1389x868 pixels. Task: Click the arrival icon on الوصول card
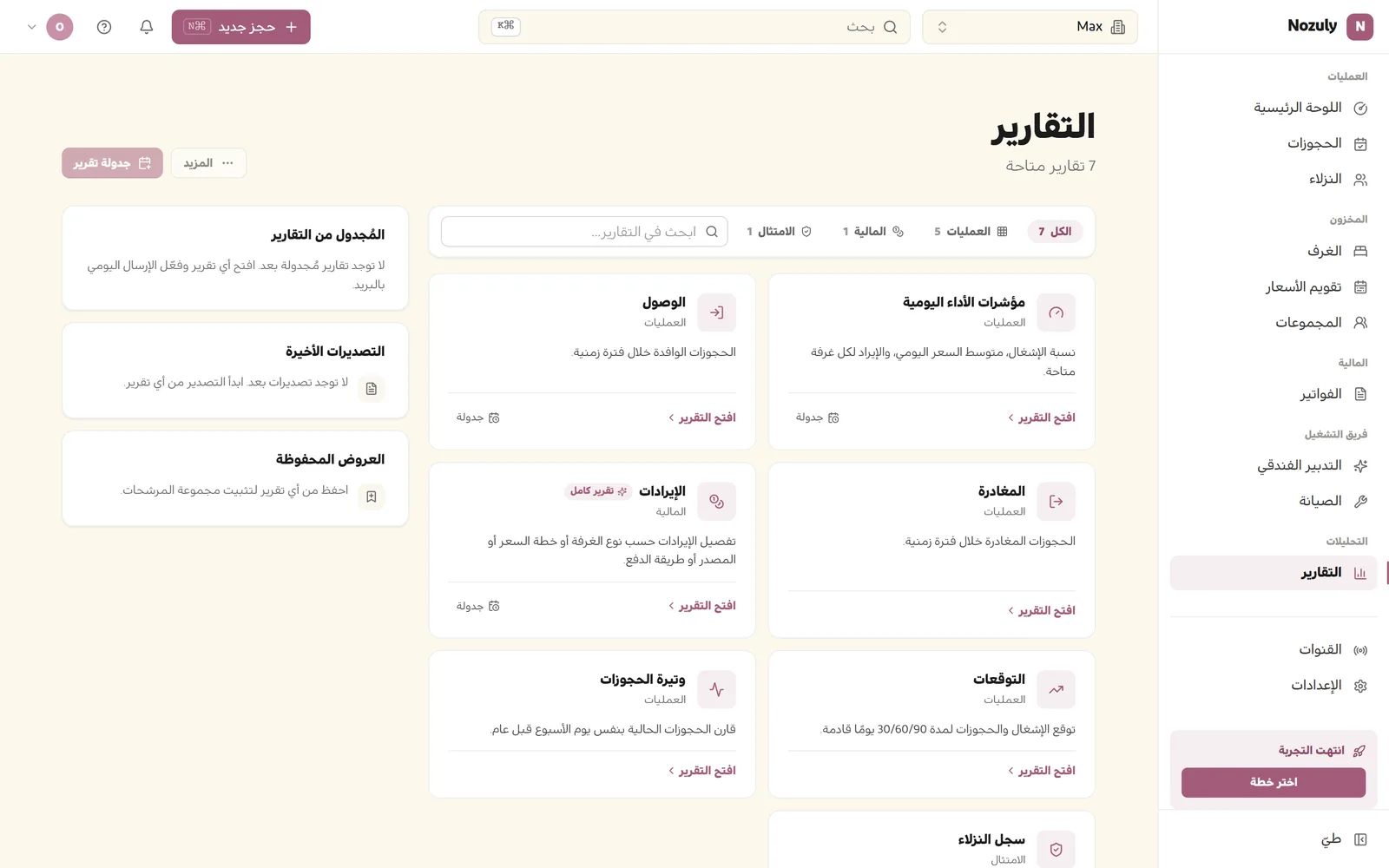click(x=716, y=312)
